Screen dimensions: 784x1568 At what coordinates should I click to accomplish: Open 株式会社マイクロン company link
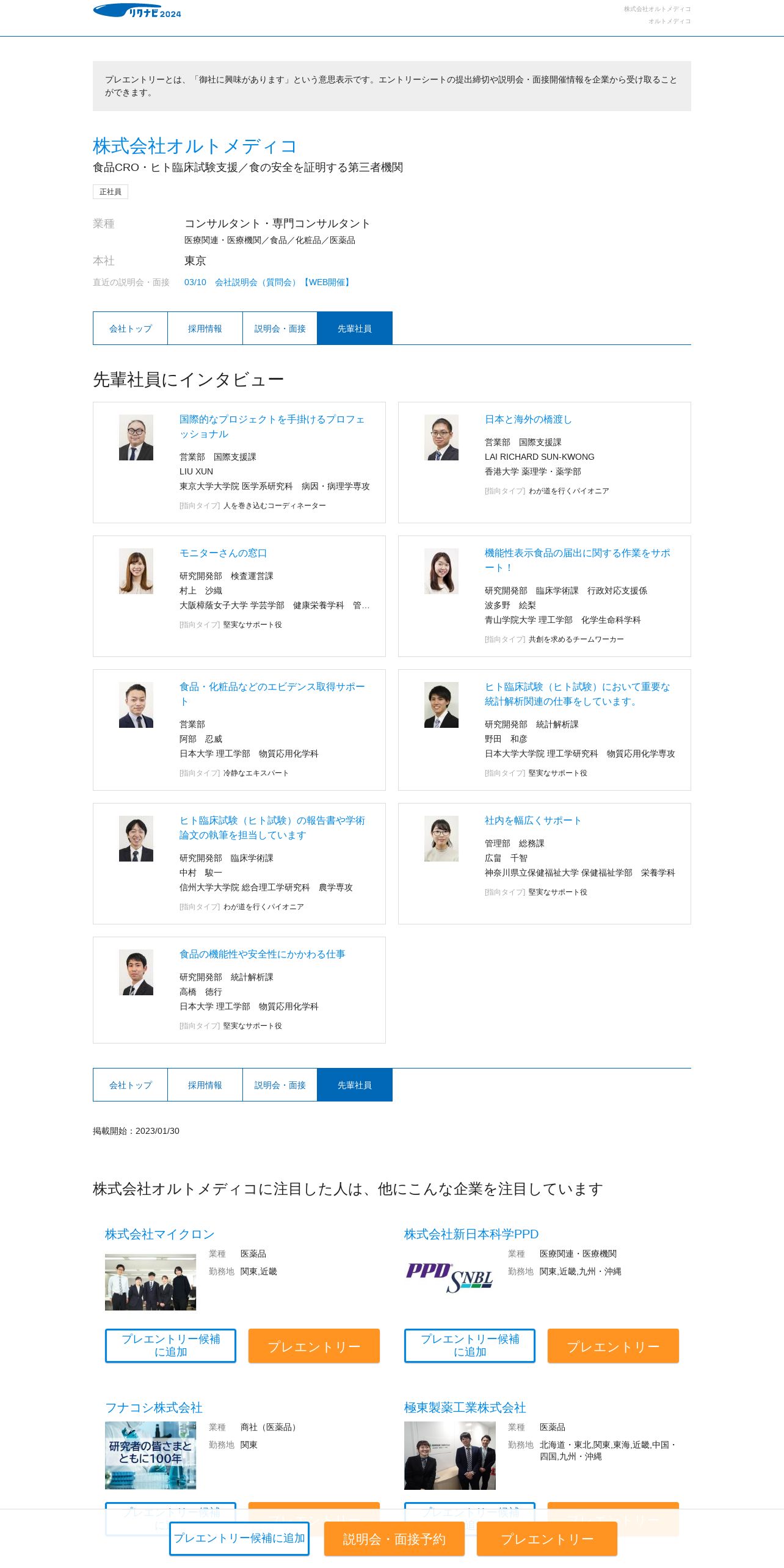[x=159, y=1234]
